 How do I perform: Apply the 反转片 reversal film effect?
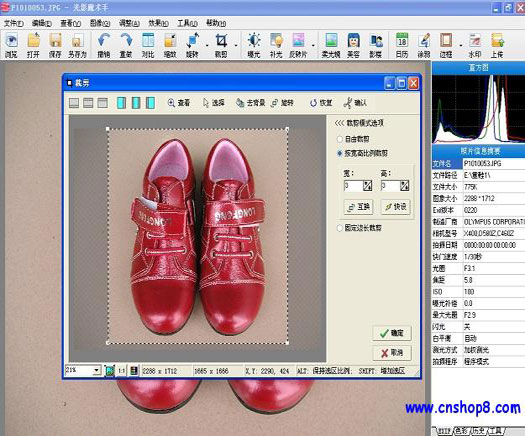[x=298, y=45]
